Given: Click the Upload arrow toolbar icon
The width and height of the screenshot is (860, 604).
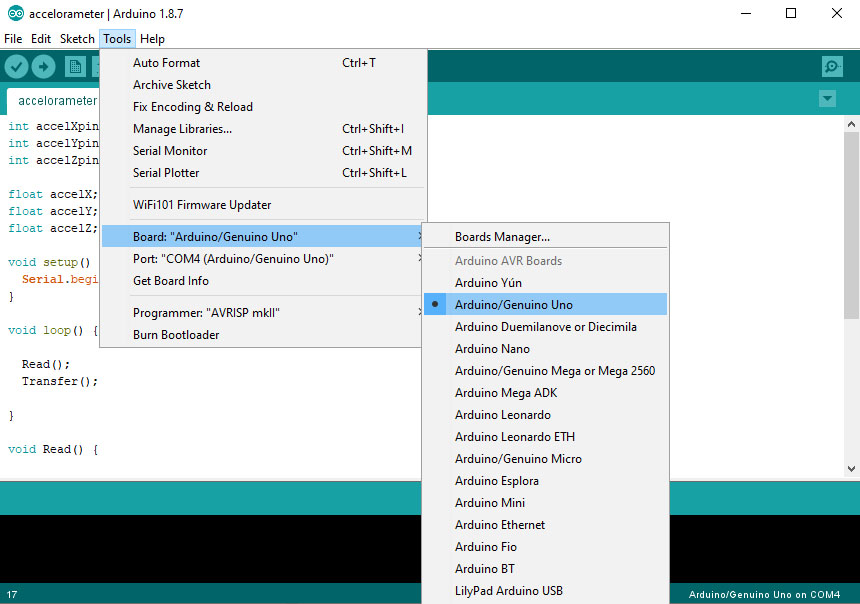Looking at the screenshot, I should pos(43,66).
